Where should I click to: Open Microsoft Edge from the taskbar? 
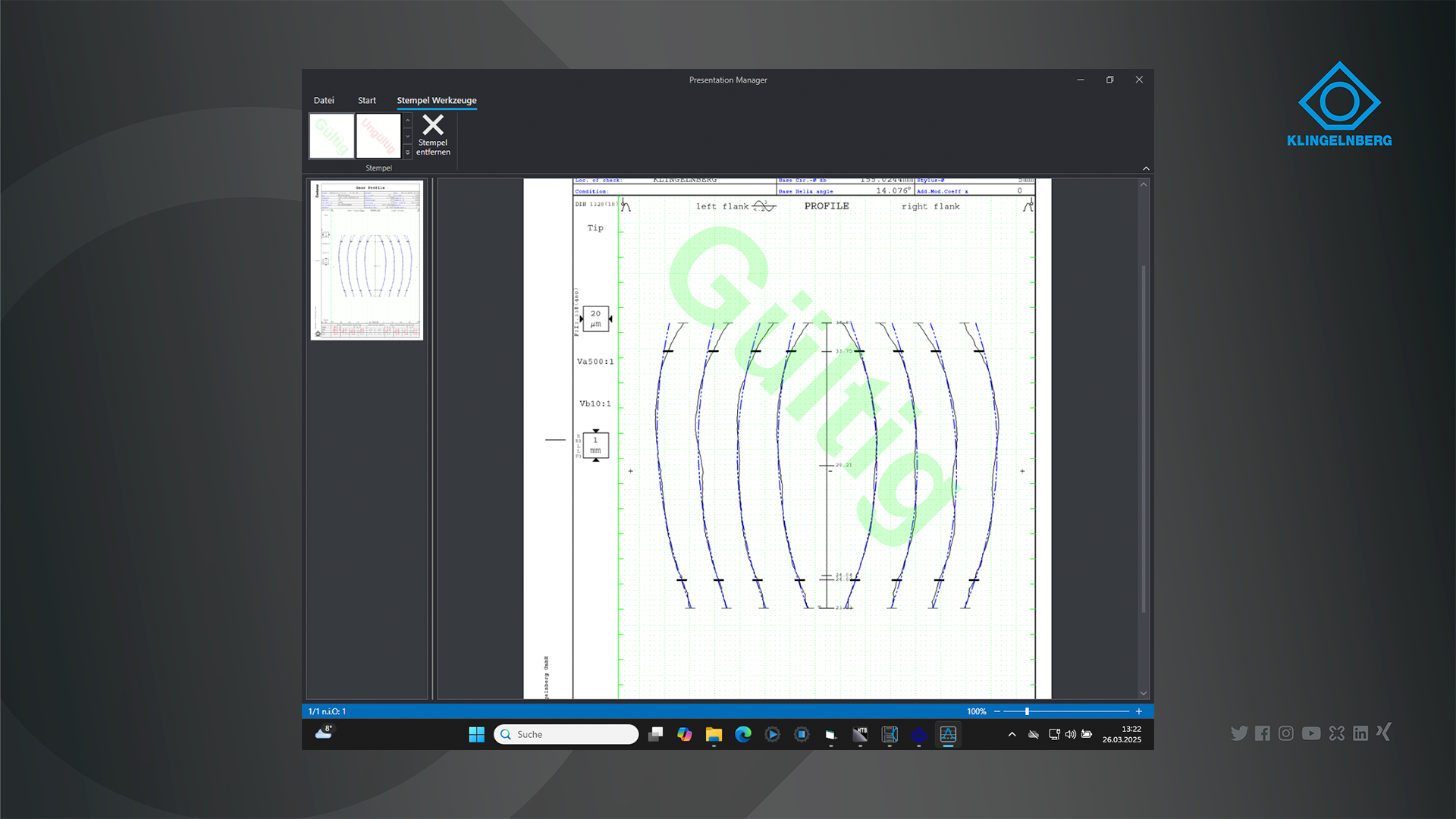pos(743,734)
